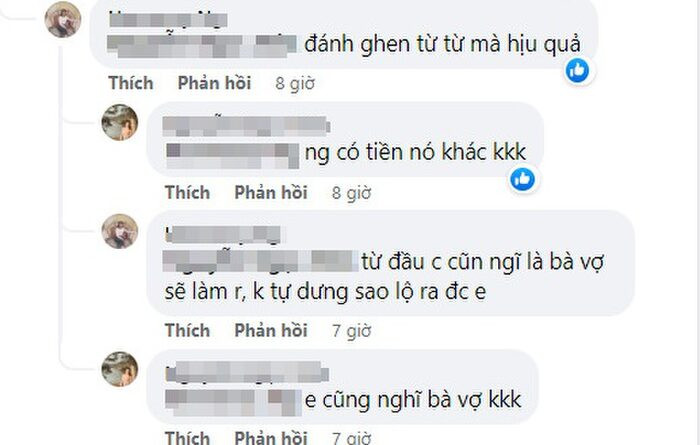Viewport: 700px width, 445px height.
Task: Open blurred author name on the top comment
Action: pyautogui.click(x=168, y=20)
